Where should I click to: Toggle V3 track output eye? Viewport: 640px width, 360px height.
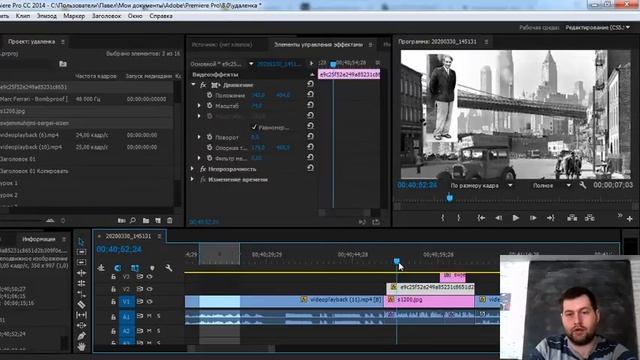[x=149, y=277]
